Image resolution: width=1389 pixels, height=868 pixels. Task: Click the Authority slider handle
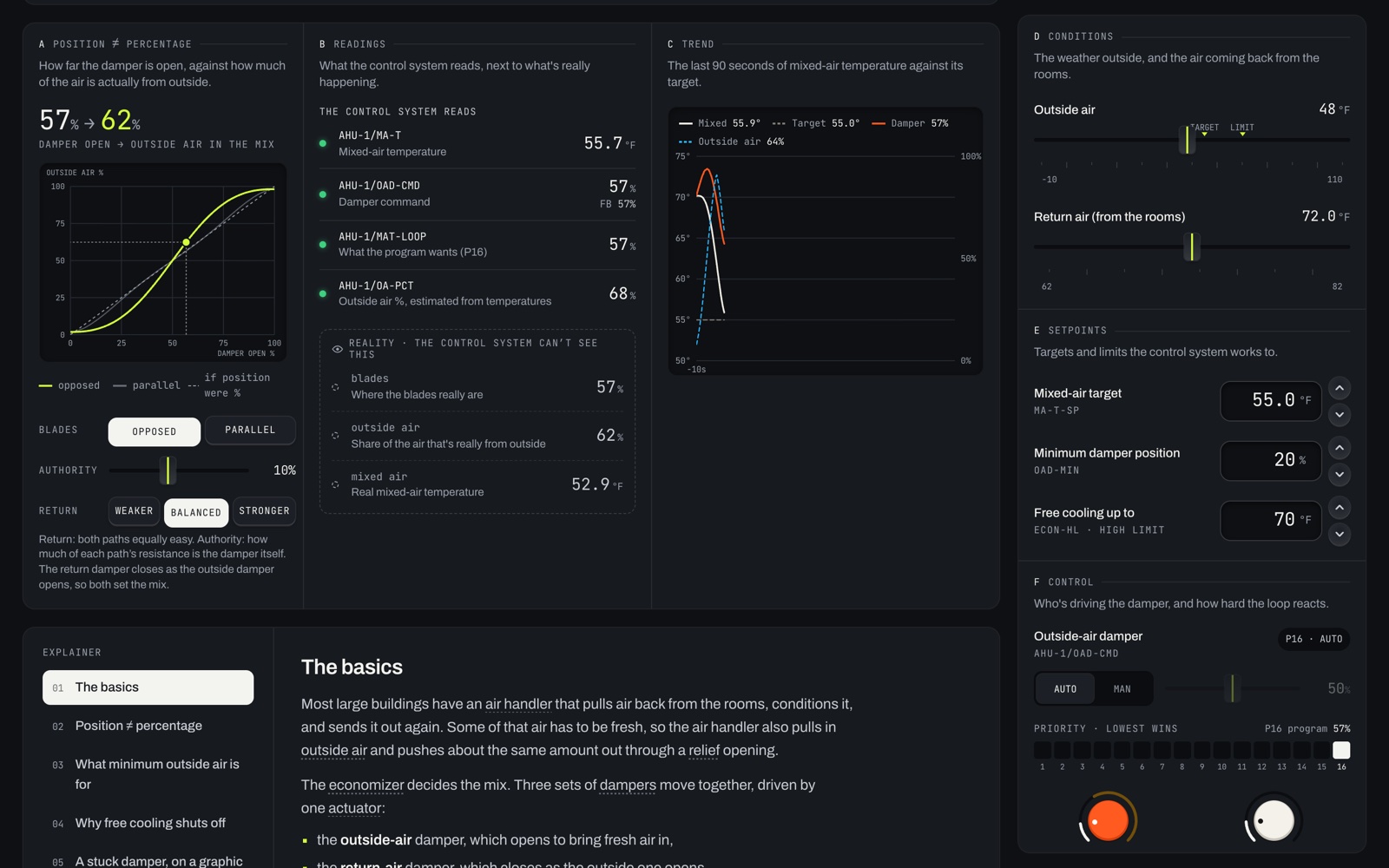click(x=168, y=470)
